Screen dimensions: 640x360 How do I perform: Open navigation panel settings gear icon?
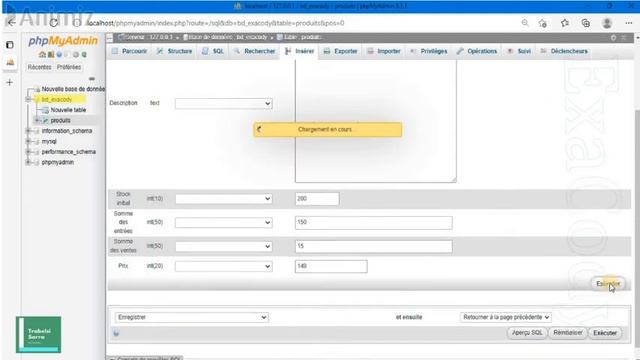click(76, 54)
